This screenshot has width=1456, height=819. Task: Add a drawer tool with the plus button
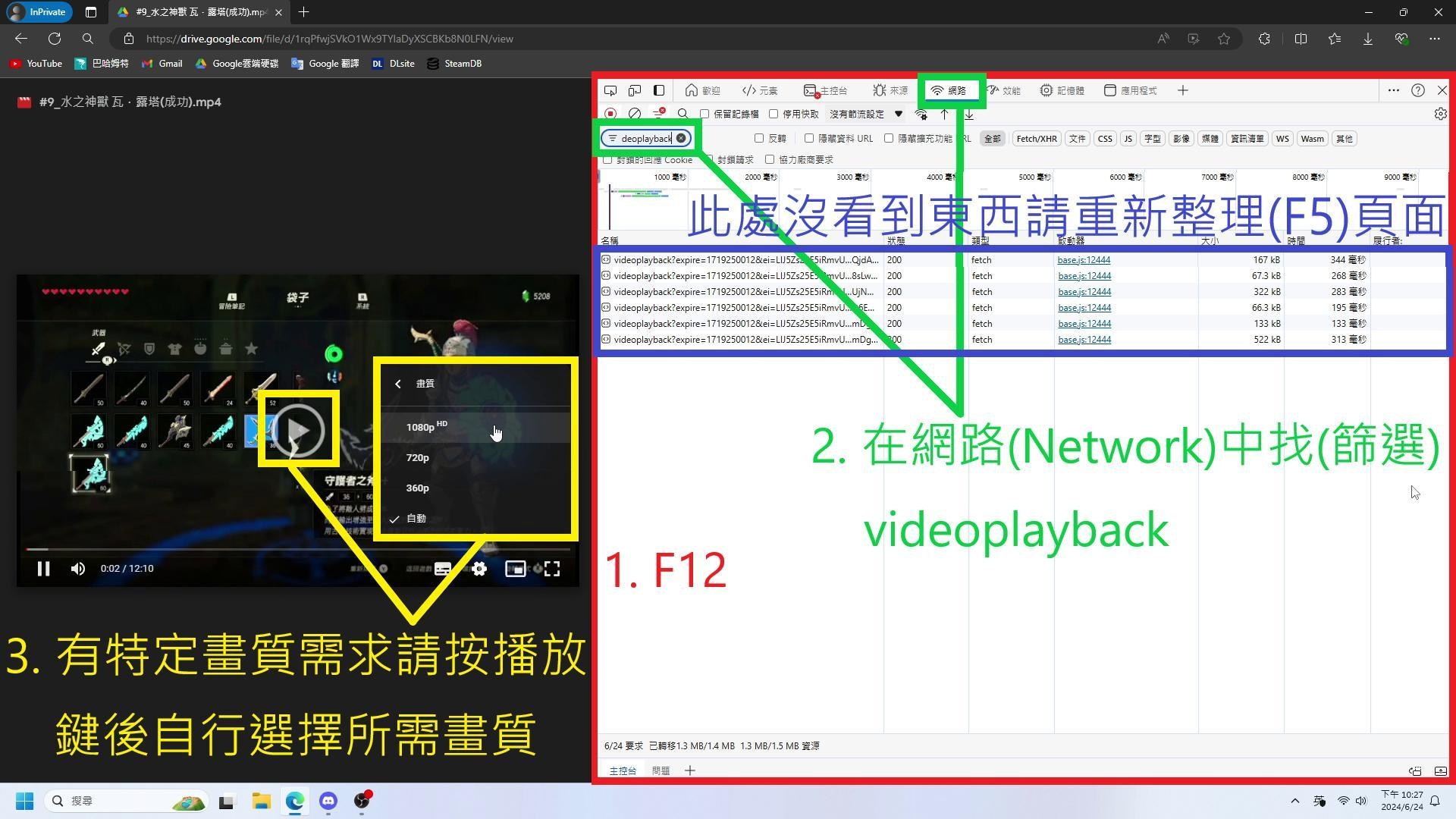click(689, 770)
